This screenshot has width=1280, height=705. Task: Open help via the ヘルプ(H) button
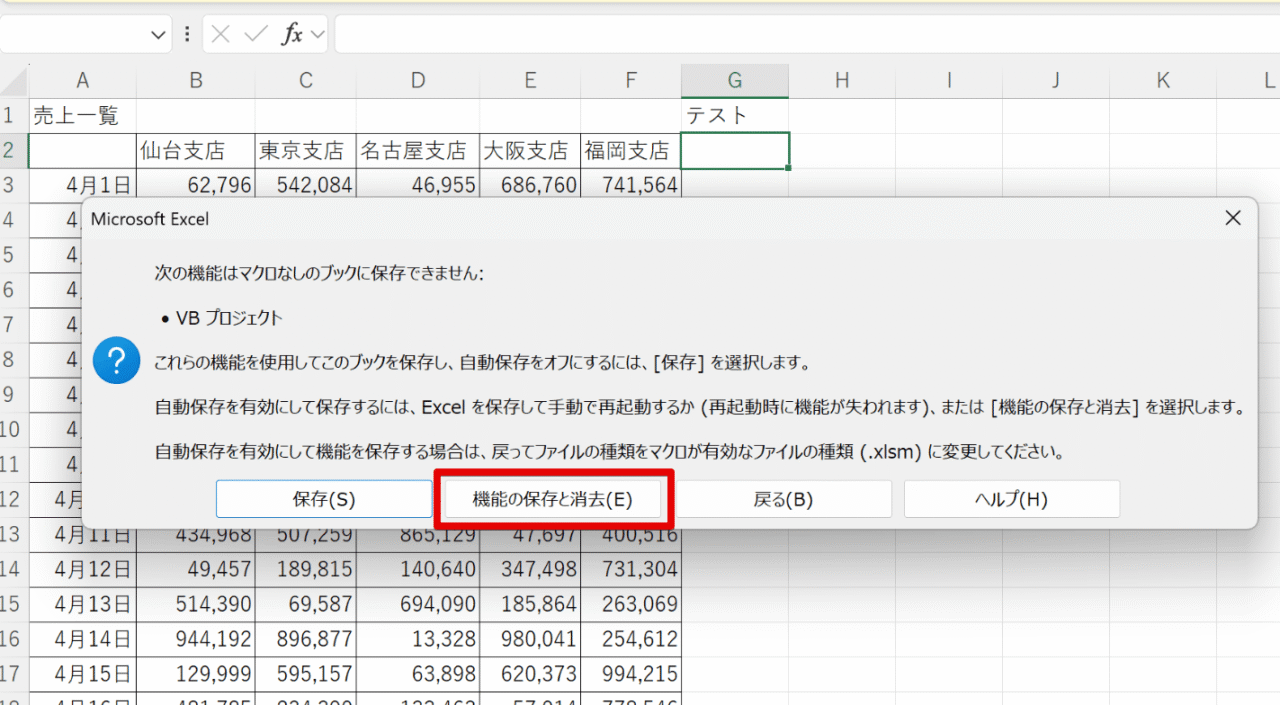click(x=1011, y=499)
